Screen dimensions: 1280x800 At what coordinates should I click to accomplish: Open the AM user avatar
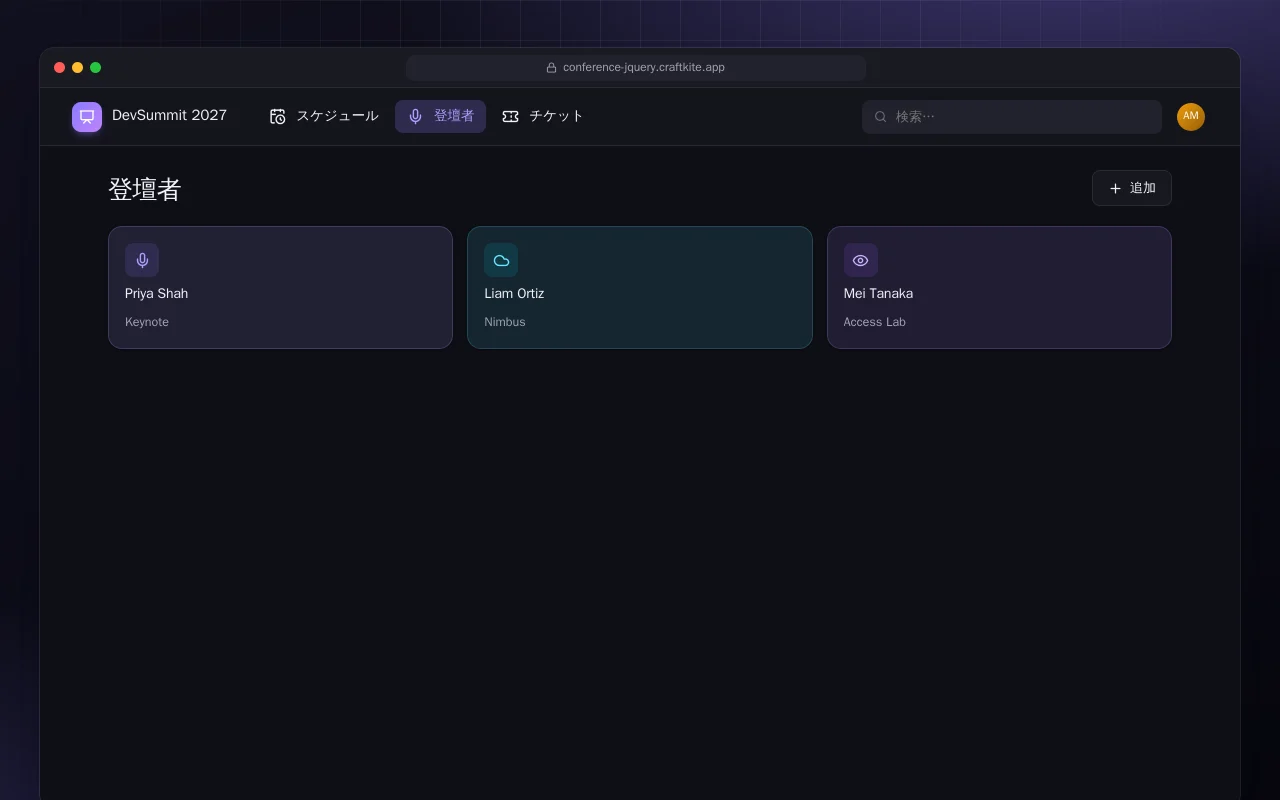[1191, 117]
